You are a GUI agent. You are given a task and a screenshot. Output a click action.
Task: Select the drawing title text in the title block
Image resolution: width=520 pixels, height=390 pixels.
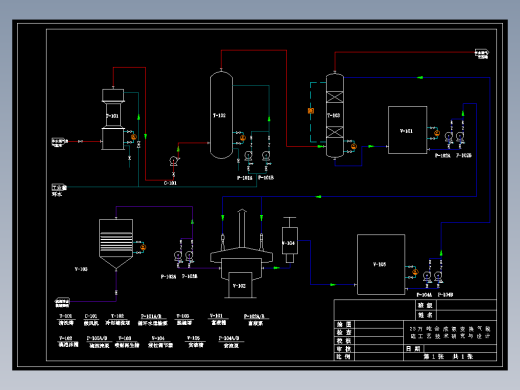[x=450, y=332]
